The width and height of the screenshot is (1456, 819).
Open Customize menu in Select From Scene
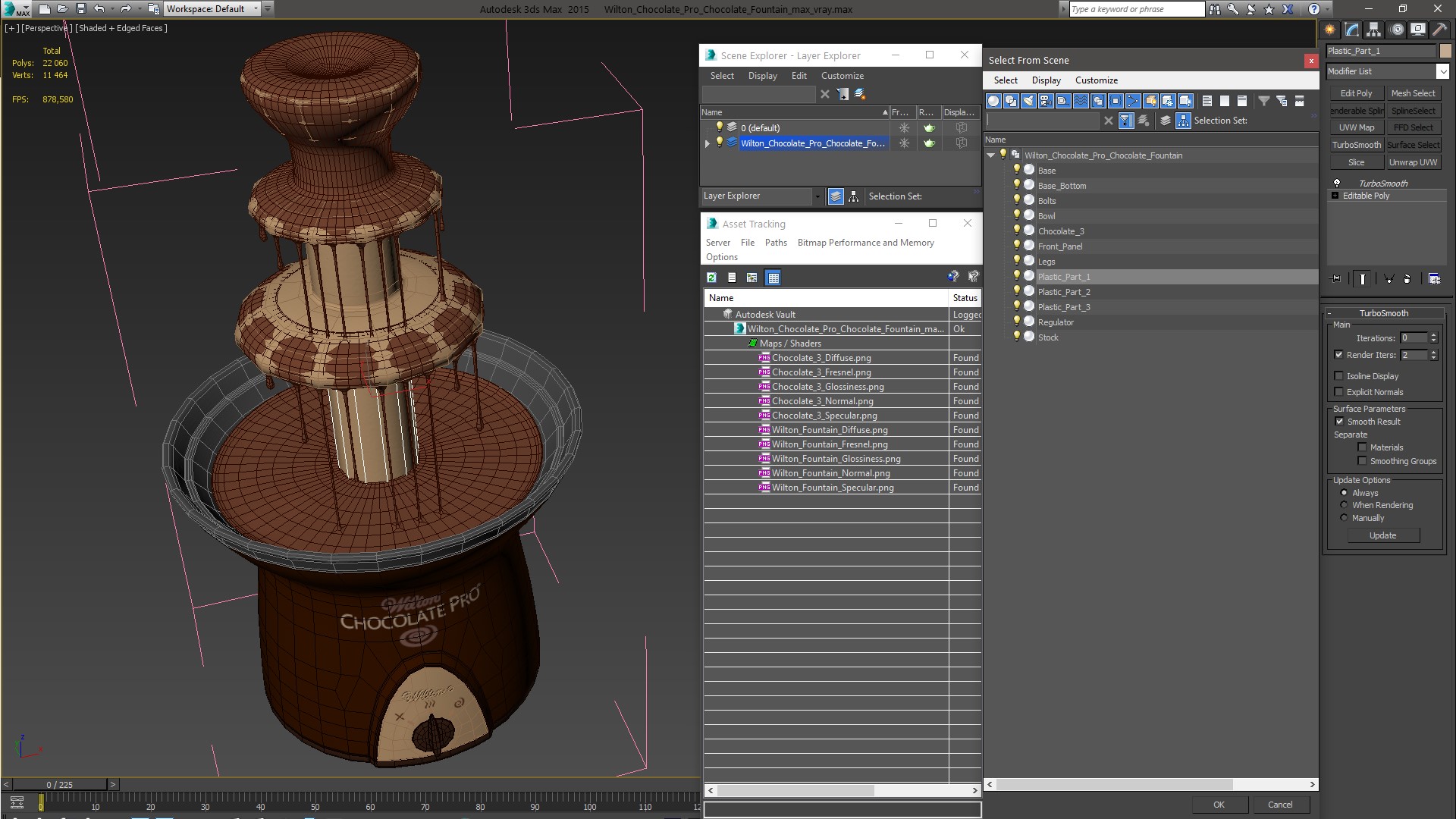tap(1096, 80)
